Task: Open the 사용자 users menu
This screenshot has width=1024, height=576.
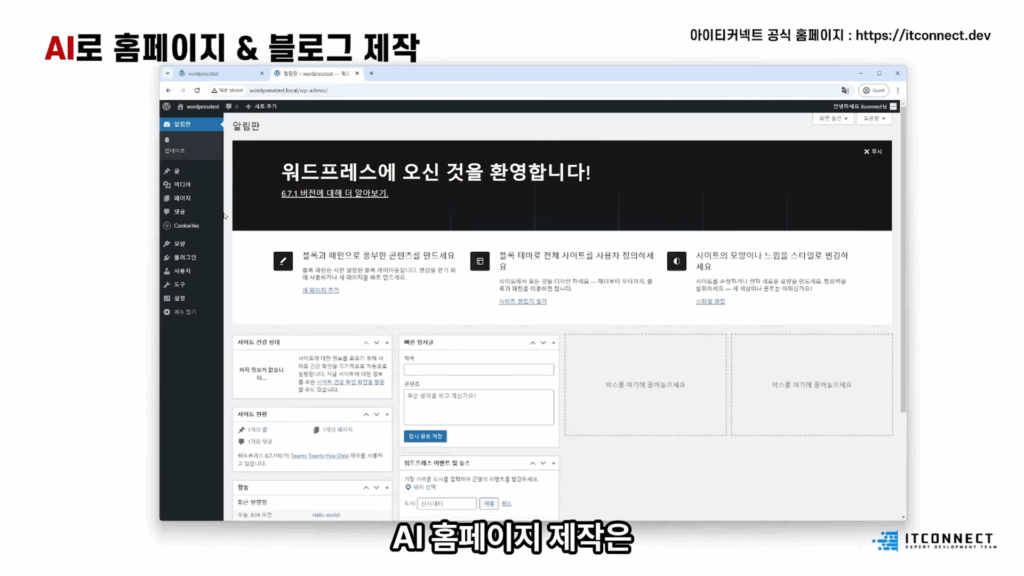Action: pyautogui.click(x=191, y=271)
